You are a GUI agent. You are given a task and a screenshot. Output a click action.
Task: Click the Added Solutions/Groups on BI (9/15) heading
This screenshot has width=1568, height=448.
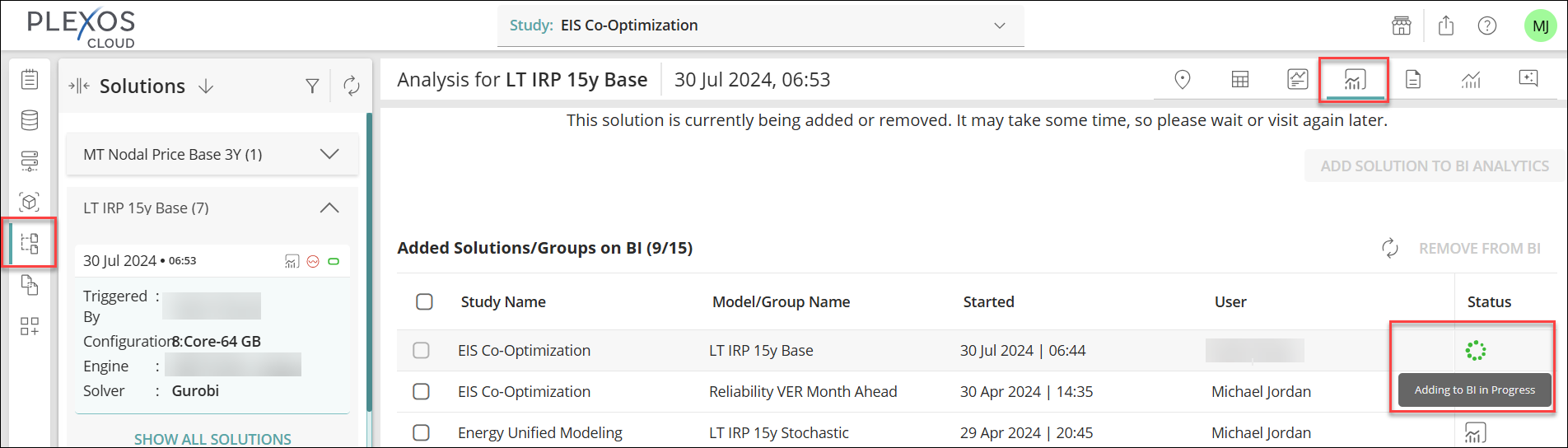(544, 248)
